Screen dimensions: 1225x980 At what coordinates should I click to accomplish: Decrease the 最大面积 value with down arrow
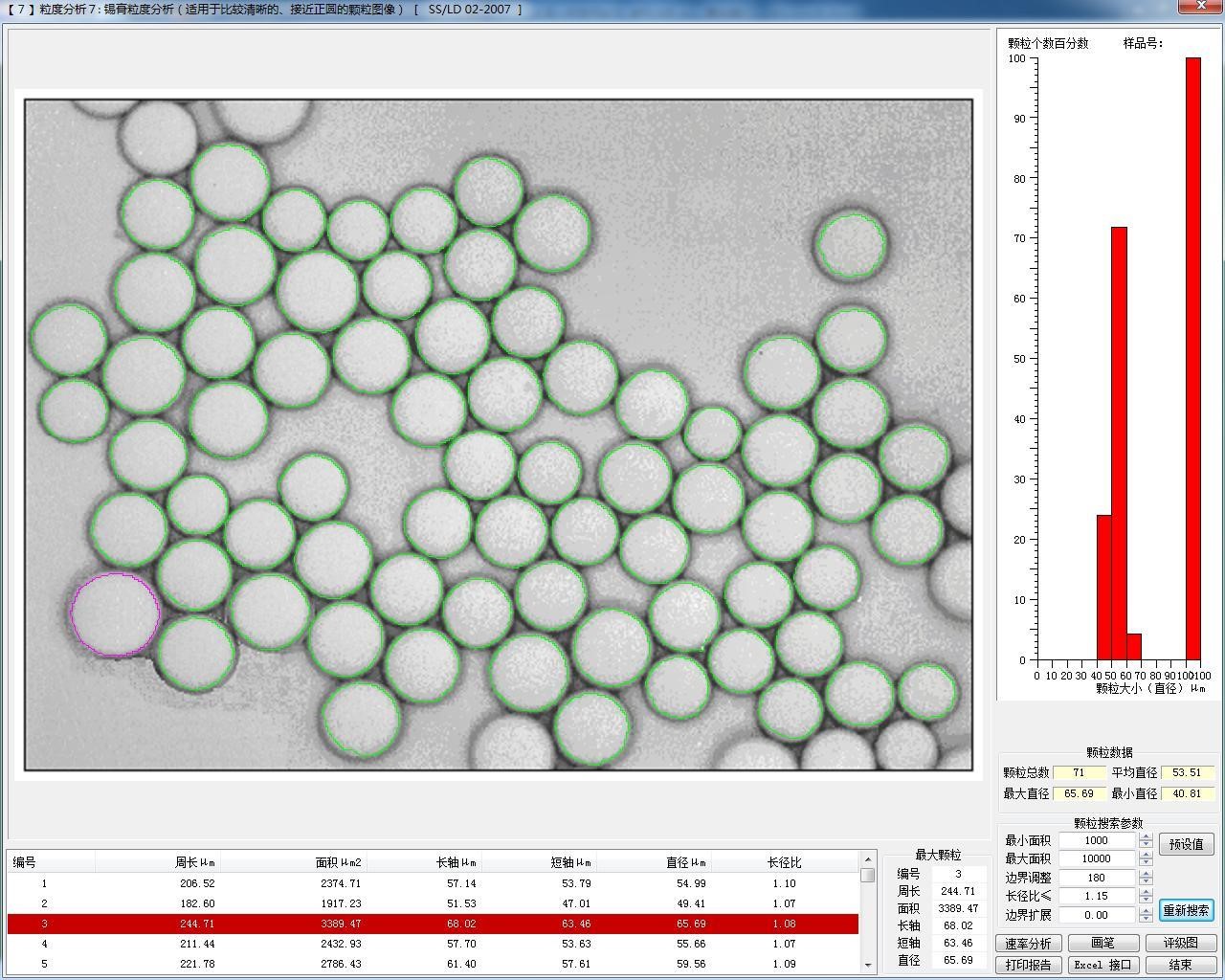pos(1146,863)
